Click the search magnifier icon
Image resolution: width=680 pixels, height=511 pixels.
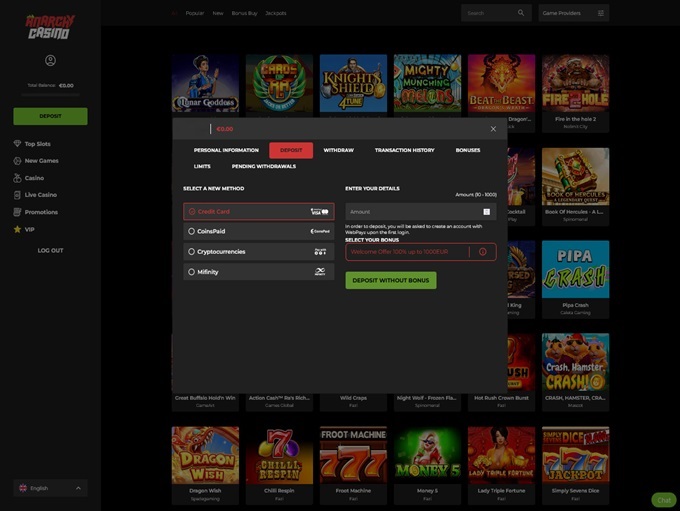(x=520, y=13)
